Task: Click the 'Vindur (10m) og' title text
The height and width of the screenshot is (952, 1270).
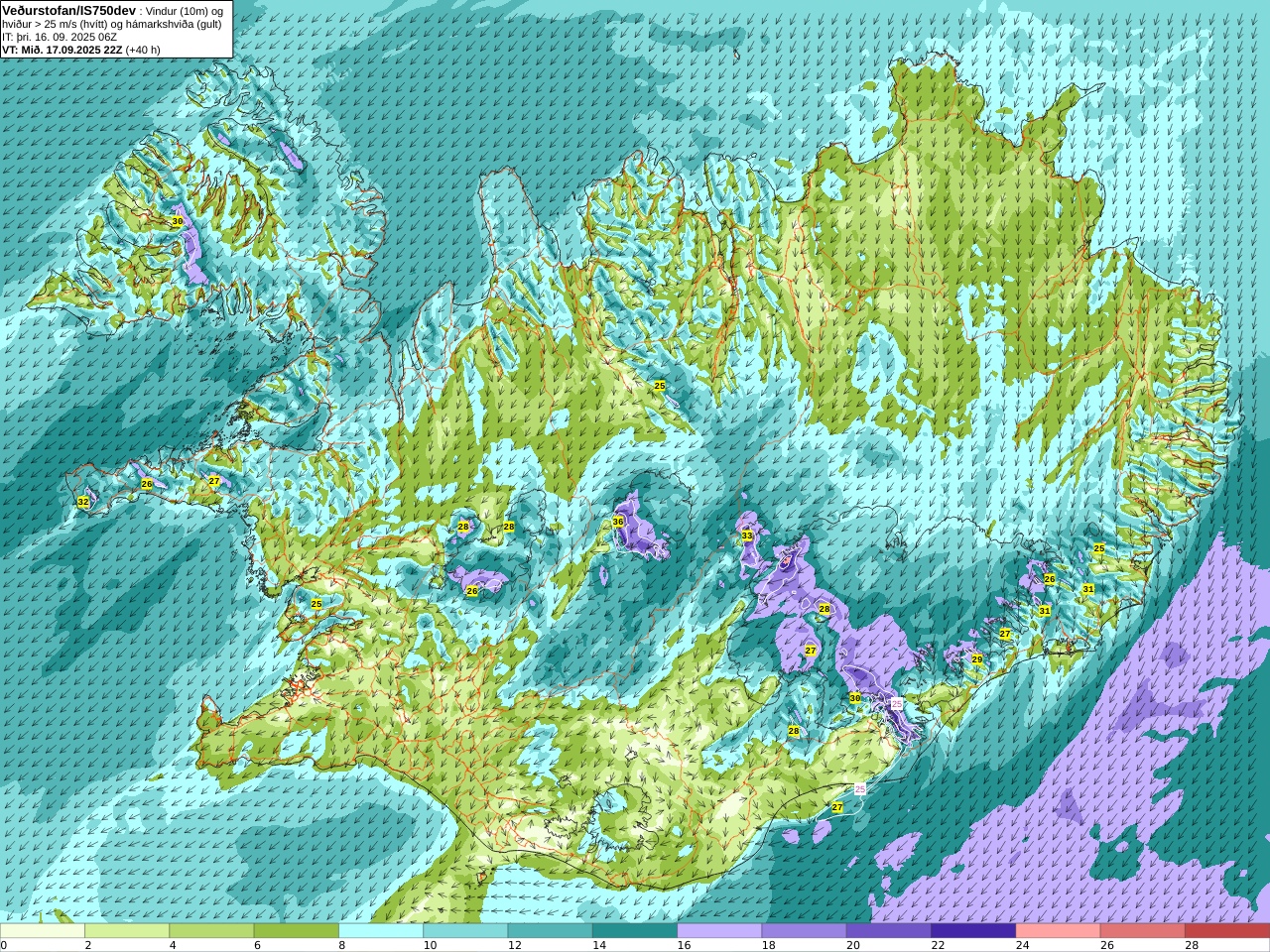Action: (184, 10)
